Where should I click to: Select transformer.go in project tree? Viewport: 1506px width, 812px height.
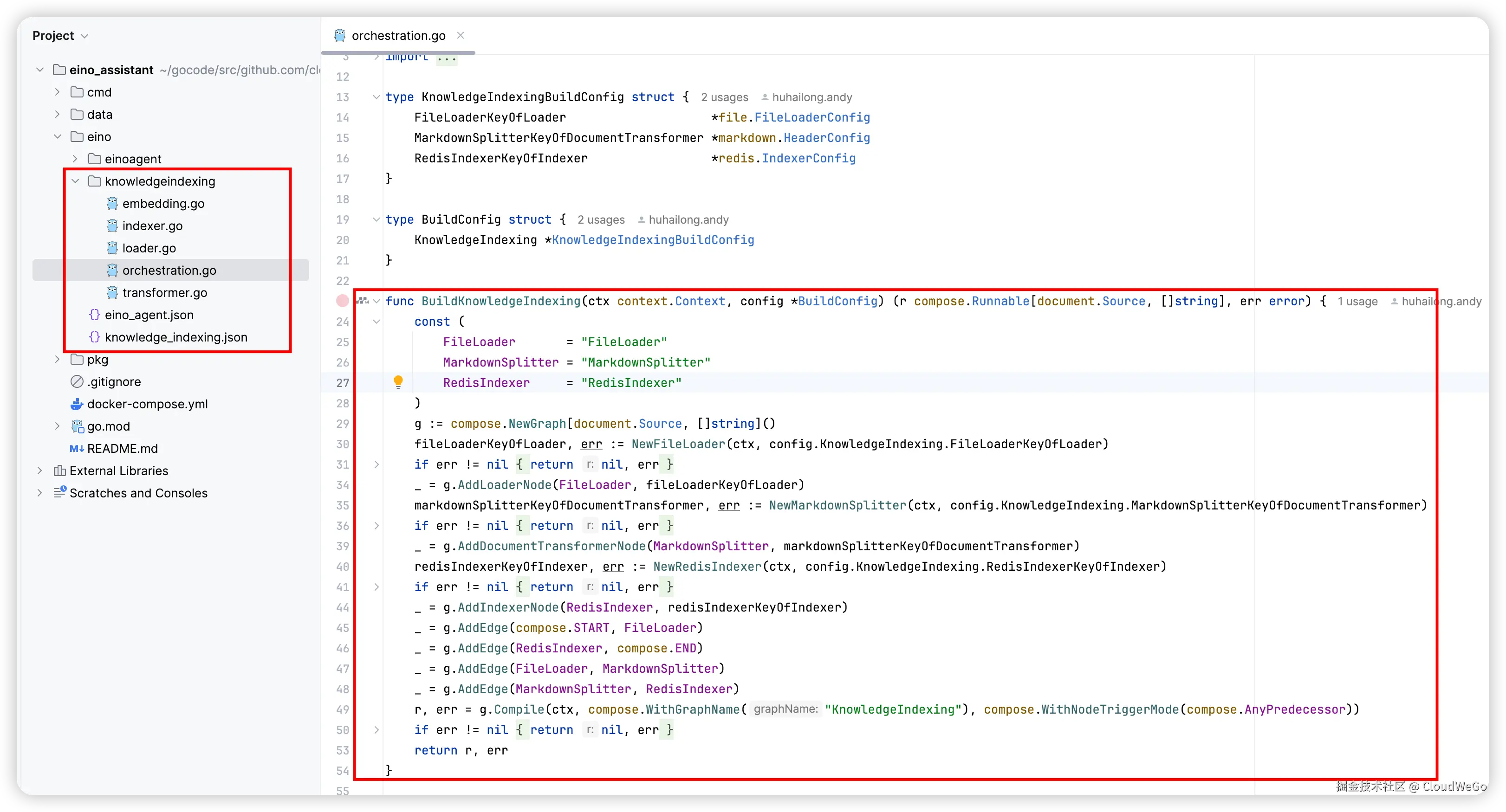pos(164,293)
